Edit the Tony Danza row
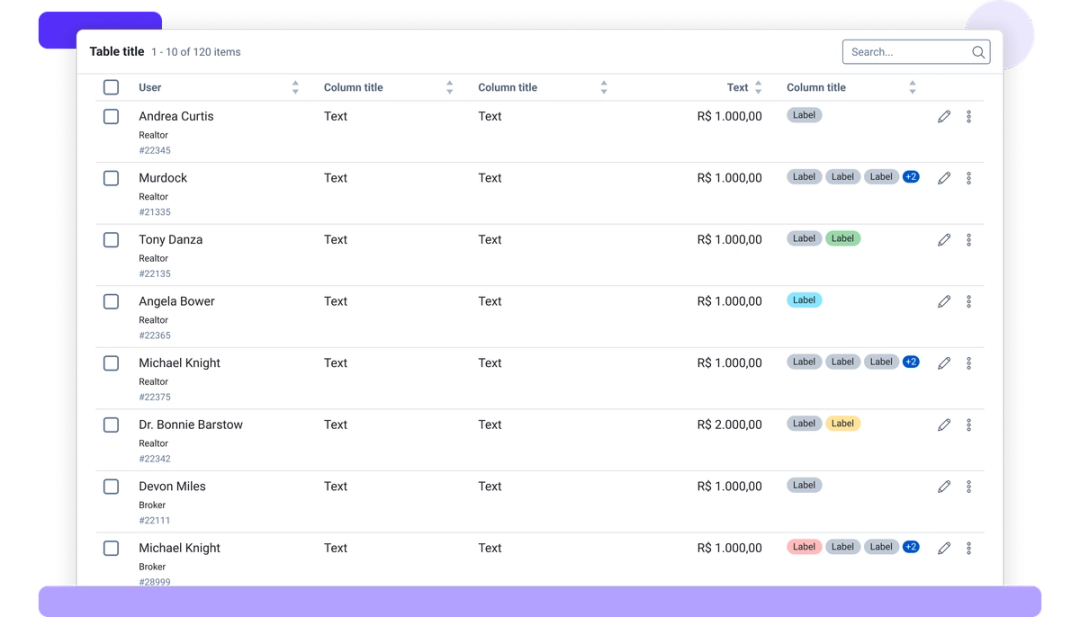1080x617 pixels. 944,239
